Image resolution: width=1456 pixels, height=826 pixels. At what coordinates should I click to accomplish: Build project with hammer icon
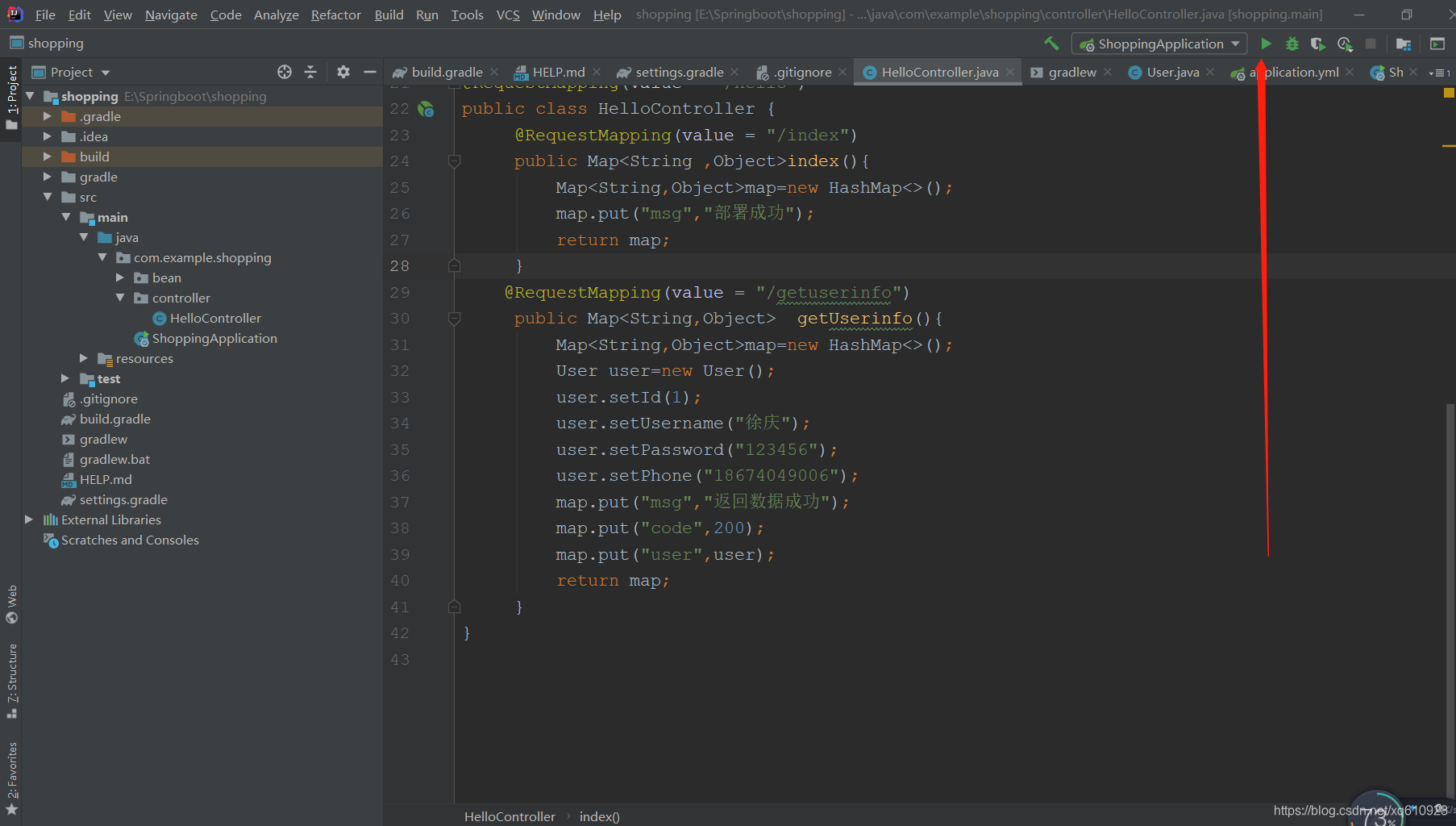[1051, 44]
